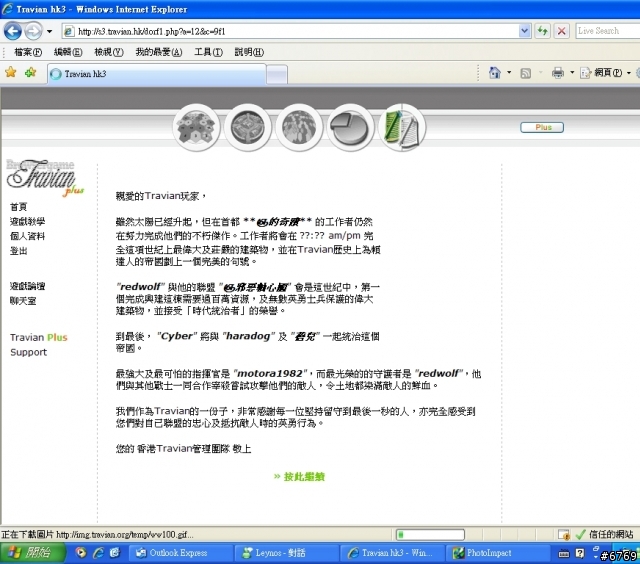Image resolution: width=640 pixels, height=564 pixels.
Task: Click the Refresh page icon
Action: tap(542, 31)
